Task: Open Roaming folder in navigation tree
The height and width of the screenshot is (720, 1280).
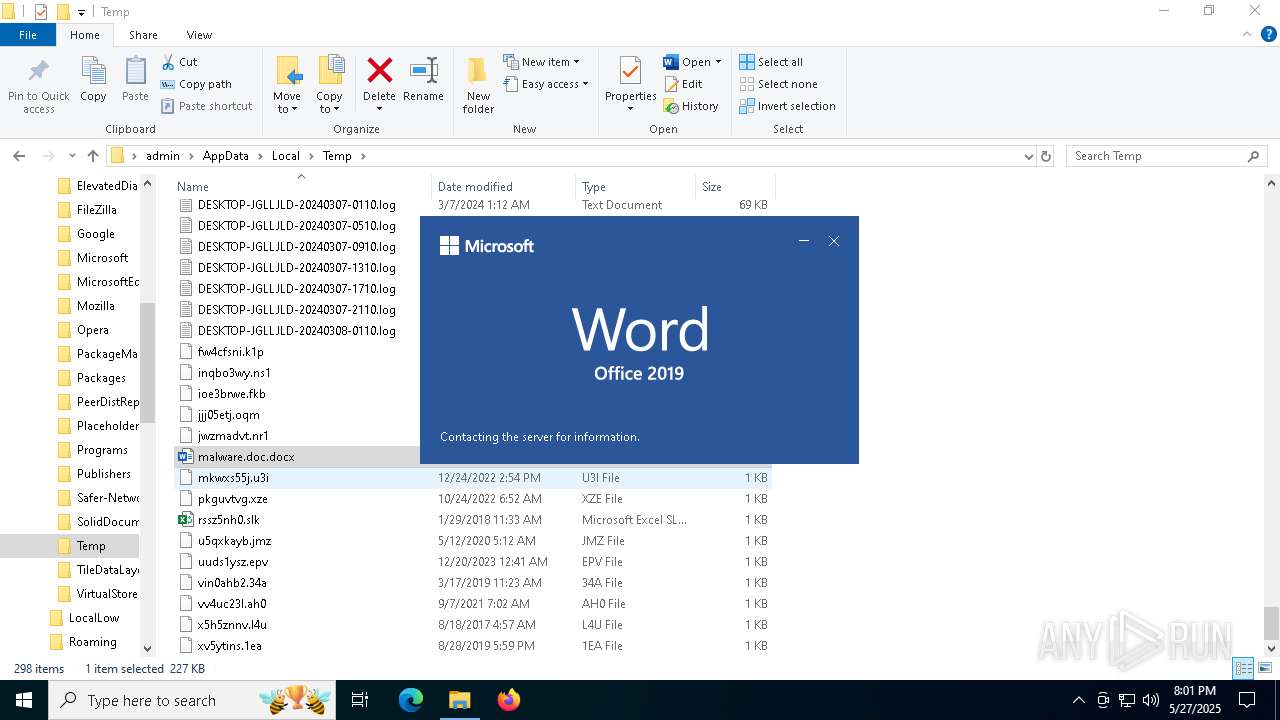Action: [x=93, y=642]
